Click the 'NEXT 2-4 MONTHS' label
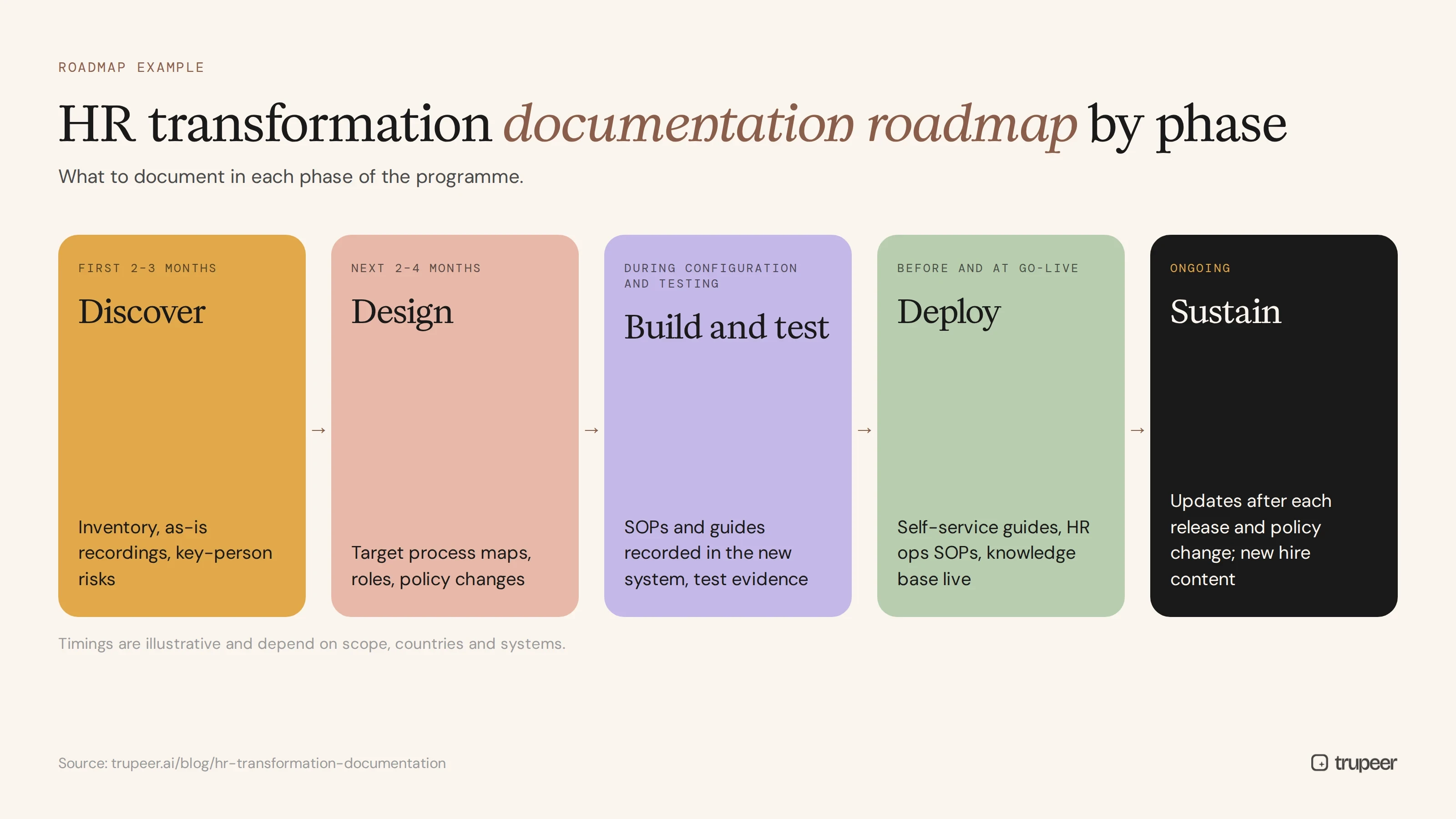The height and width of the screenshot is (819, 1456). pos(416,268)
